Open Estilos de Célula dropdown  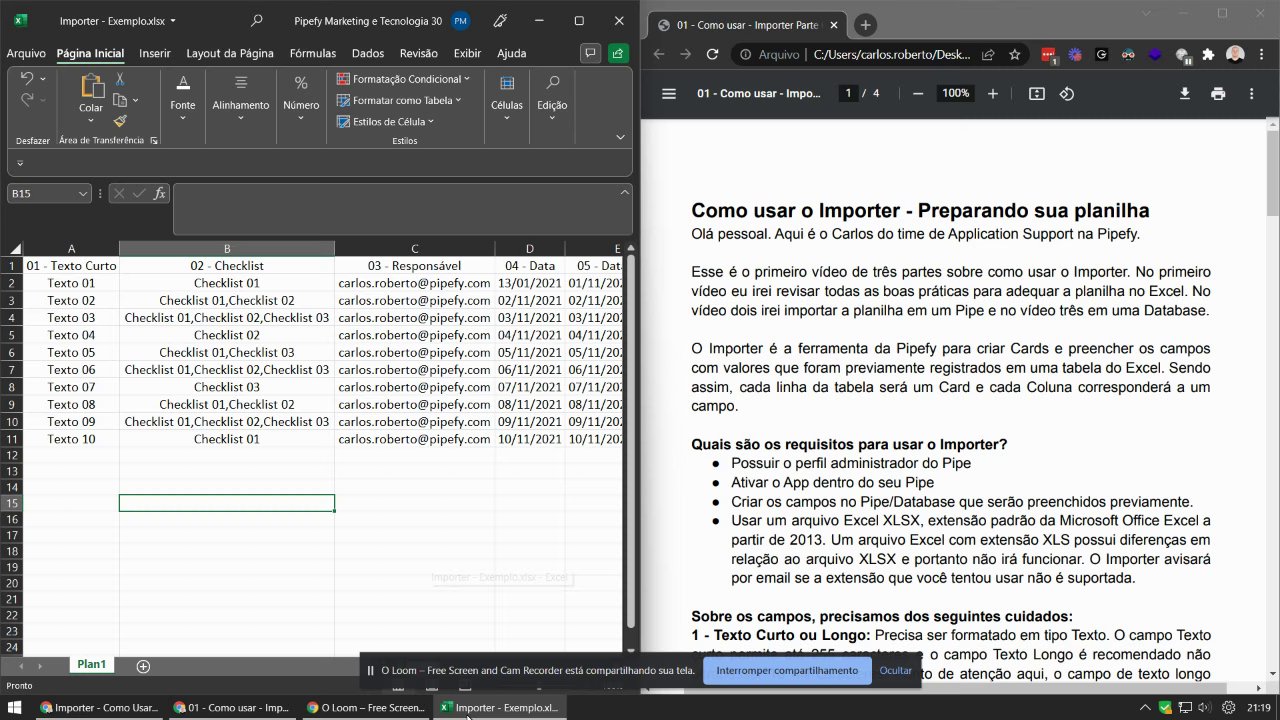click(x=385, y=122)
